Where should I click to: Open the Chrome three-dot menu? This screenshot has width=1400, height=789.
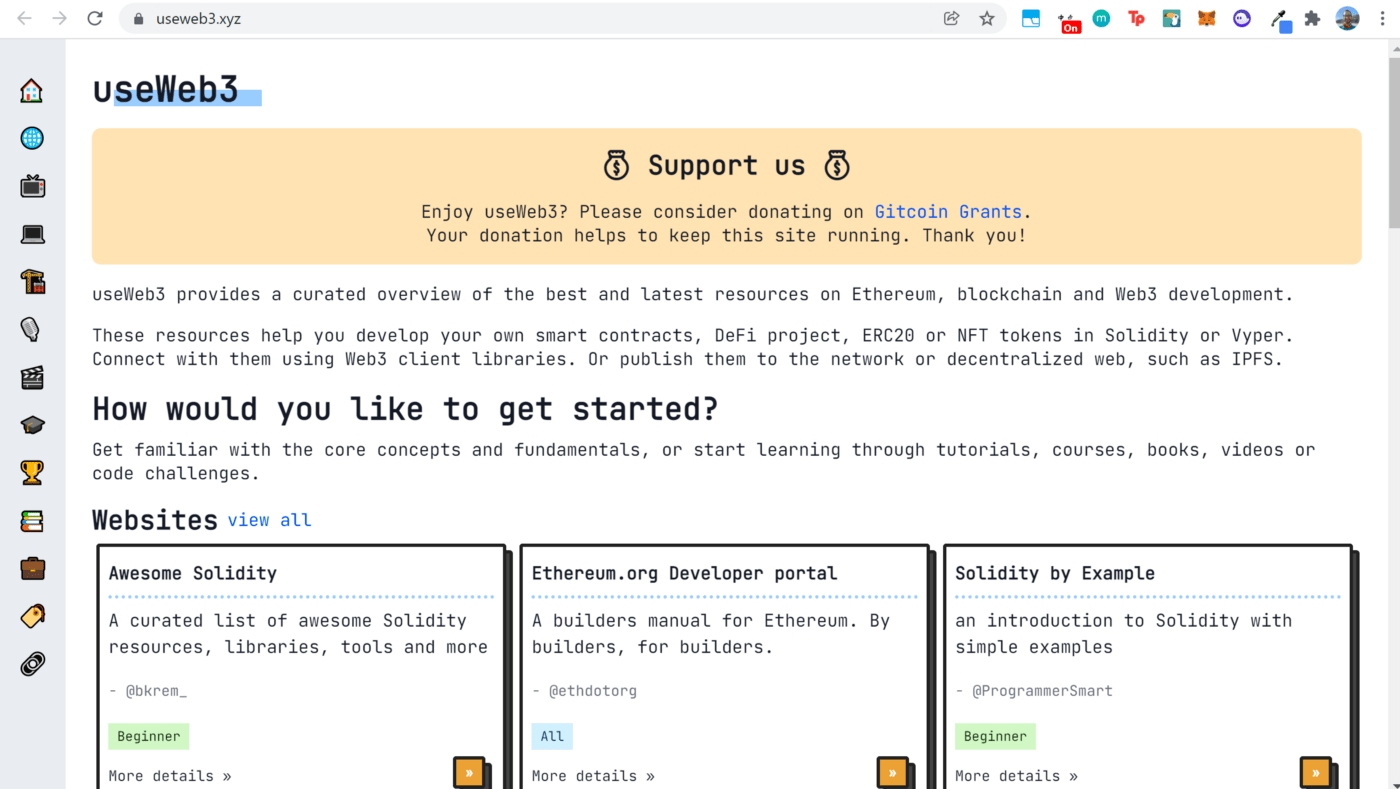point(1381,18)
